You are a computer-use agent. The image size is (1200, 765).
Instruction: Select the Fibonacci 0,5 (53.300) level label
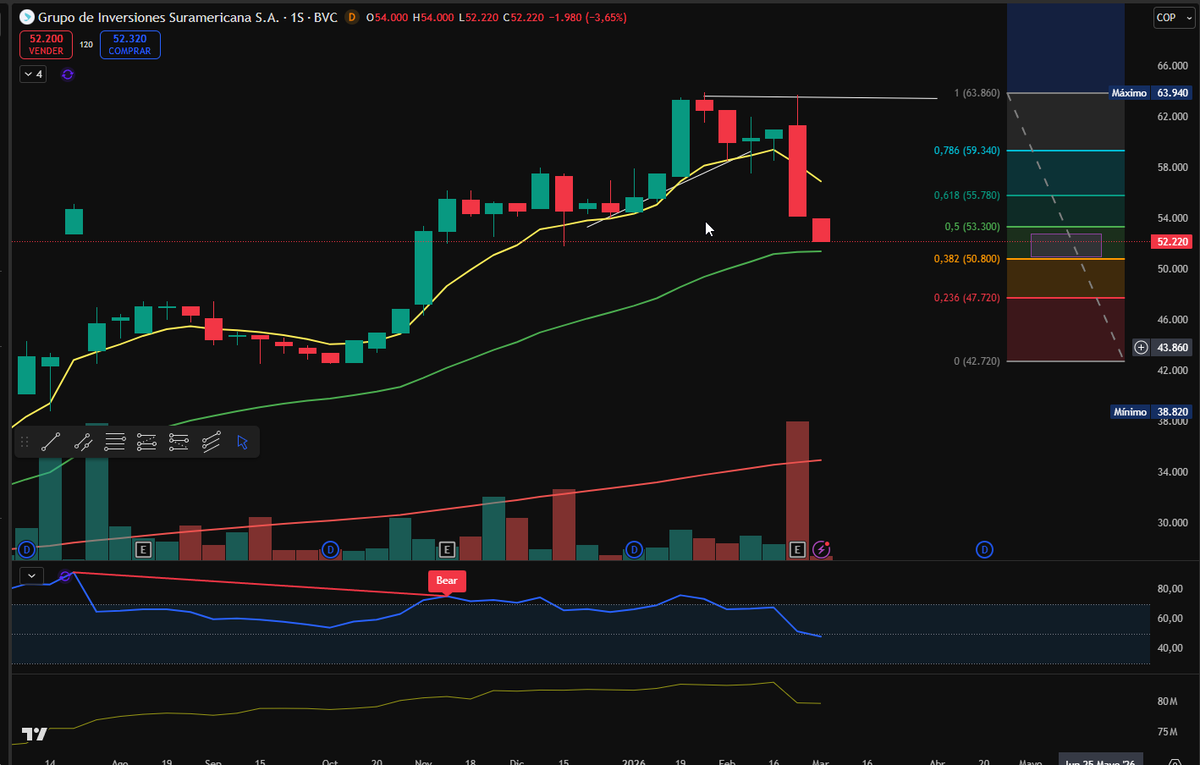tap(972, 227)
